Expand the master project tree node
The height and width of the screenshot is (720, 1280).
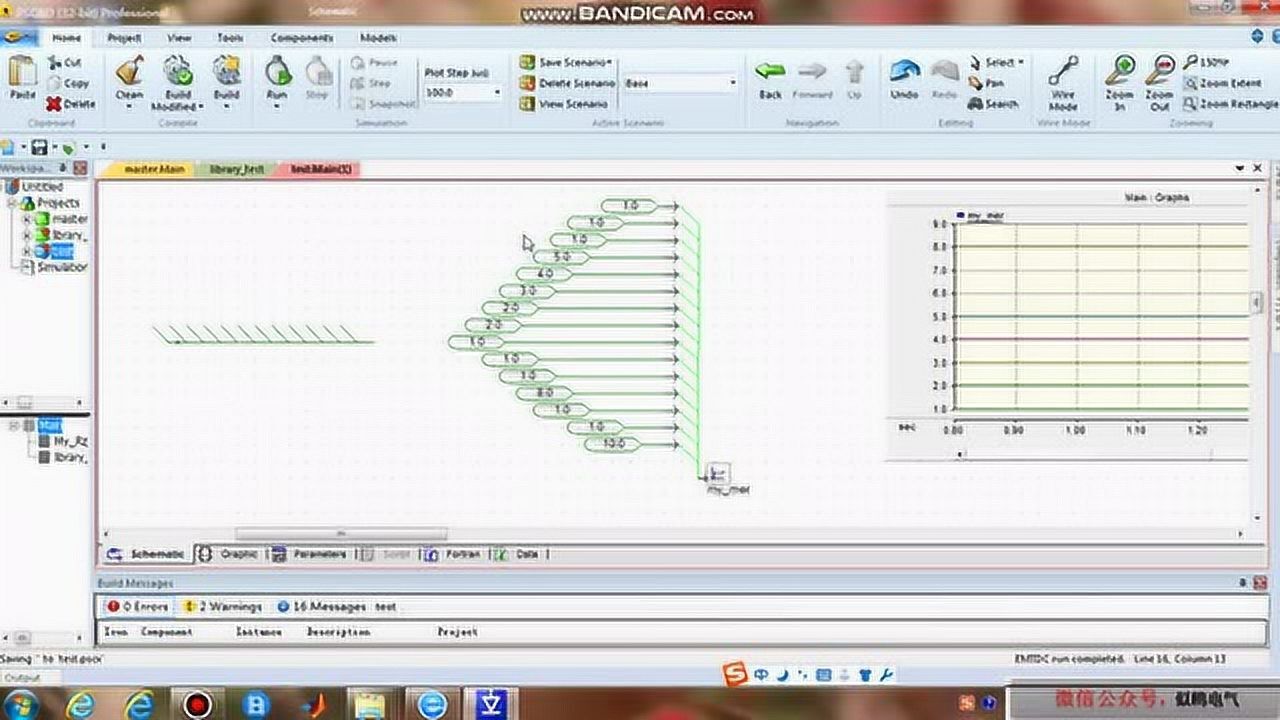coord(27,219)
